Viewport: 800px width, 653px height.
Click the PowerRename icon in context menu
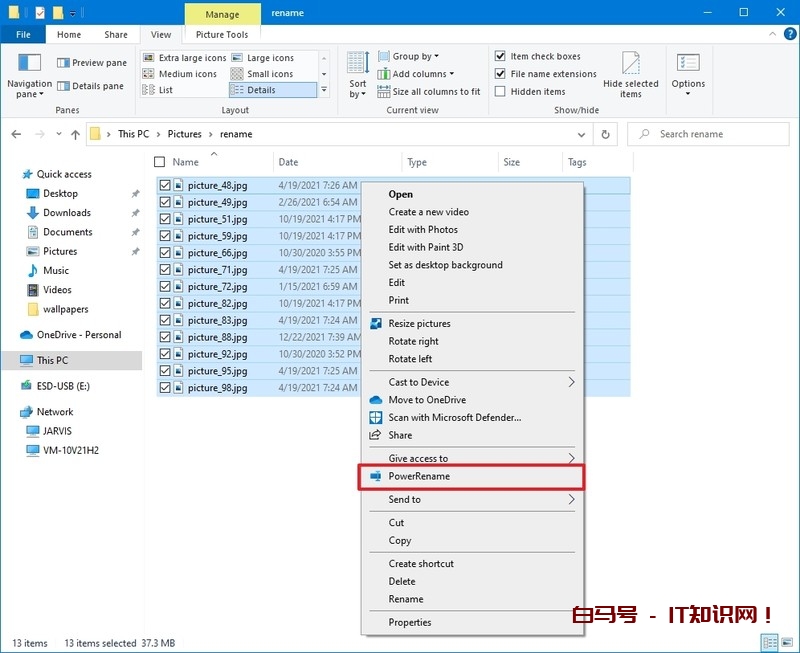(x=376, y=477)
